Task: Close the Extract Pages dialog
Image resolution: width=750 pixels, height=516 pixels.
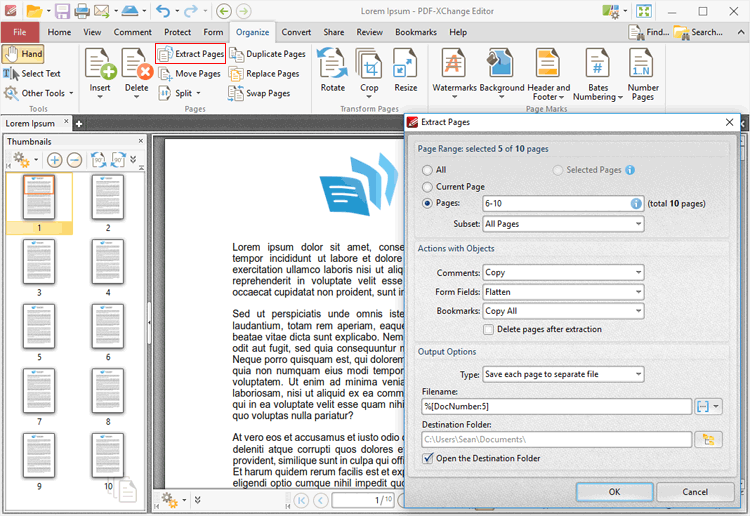Action: pyautogui.click(x=729, y=122)
